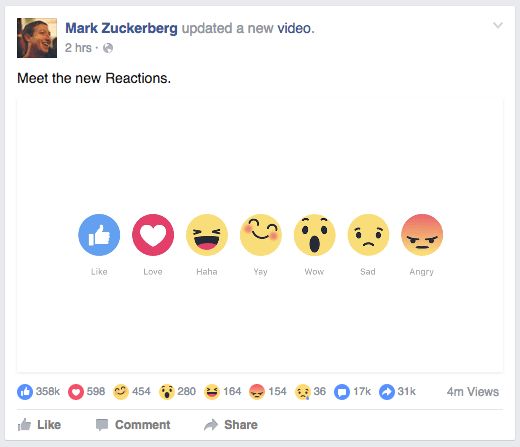Toggle the Like button below the post

[x=39, y=425]
